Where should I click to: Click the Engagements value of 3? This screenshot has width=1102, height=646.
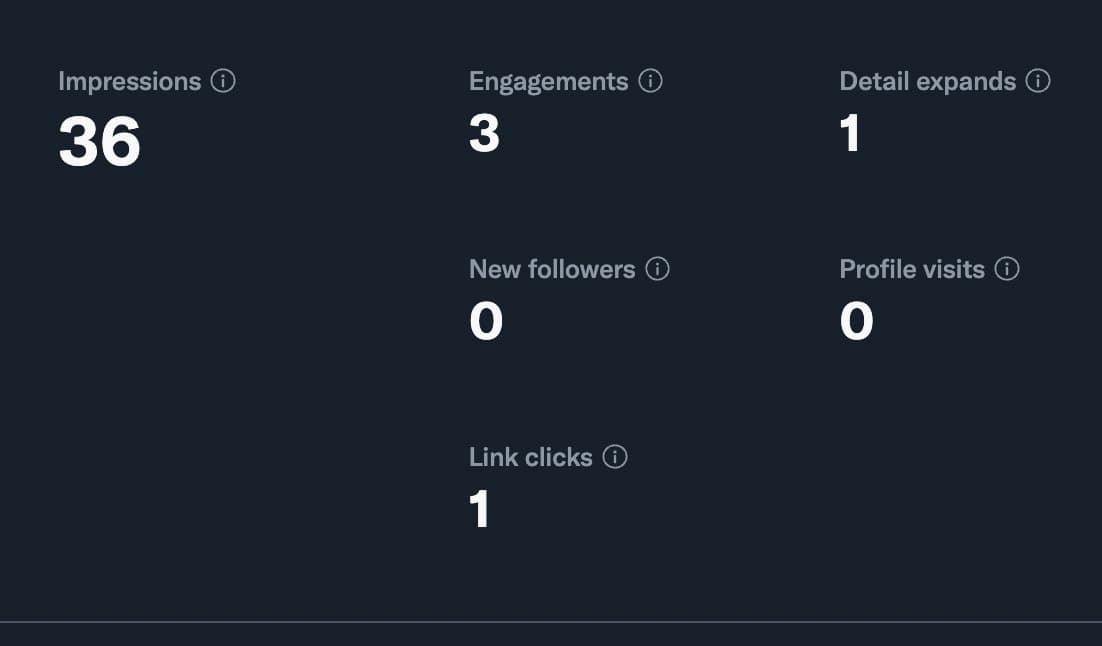[x=485, y=133]
